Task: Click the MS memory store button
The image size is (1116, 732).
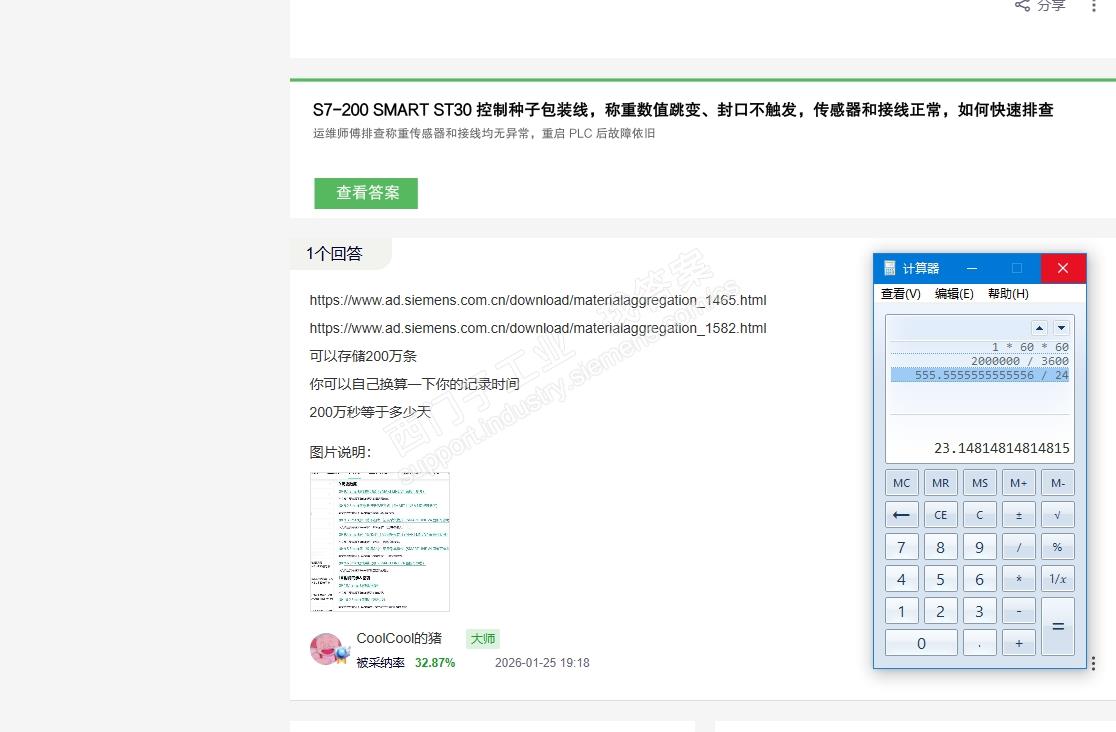Action: tap(979, 483)
